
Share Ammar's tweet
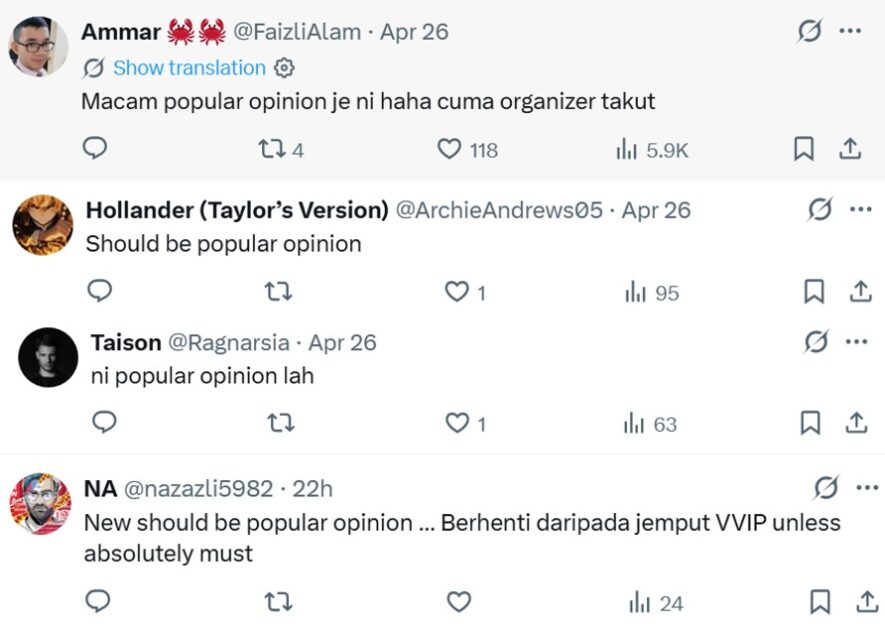coord(849,150)
